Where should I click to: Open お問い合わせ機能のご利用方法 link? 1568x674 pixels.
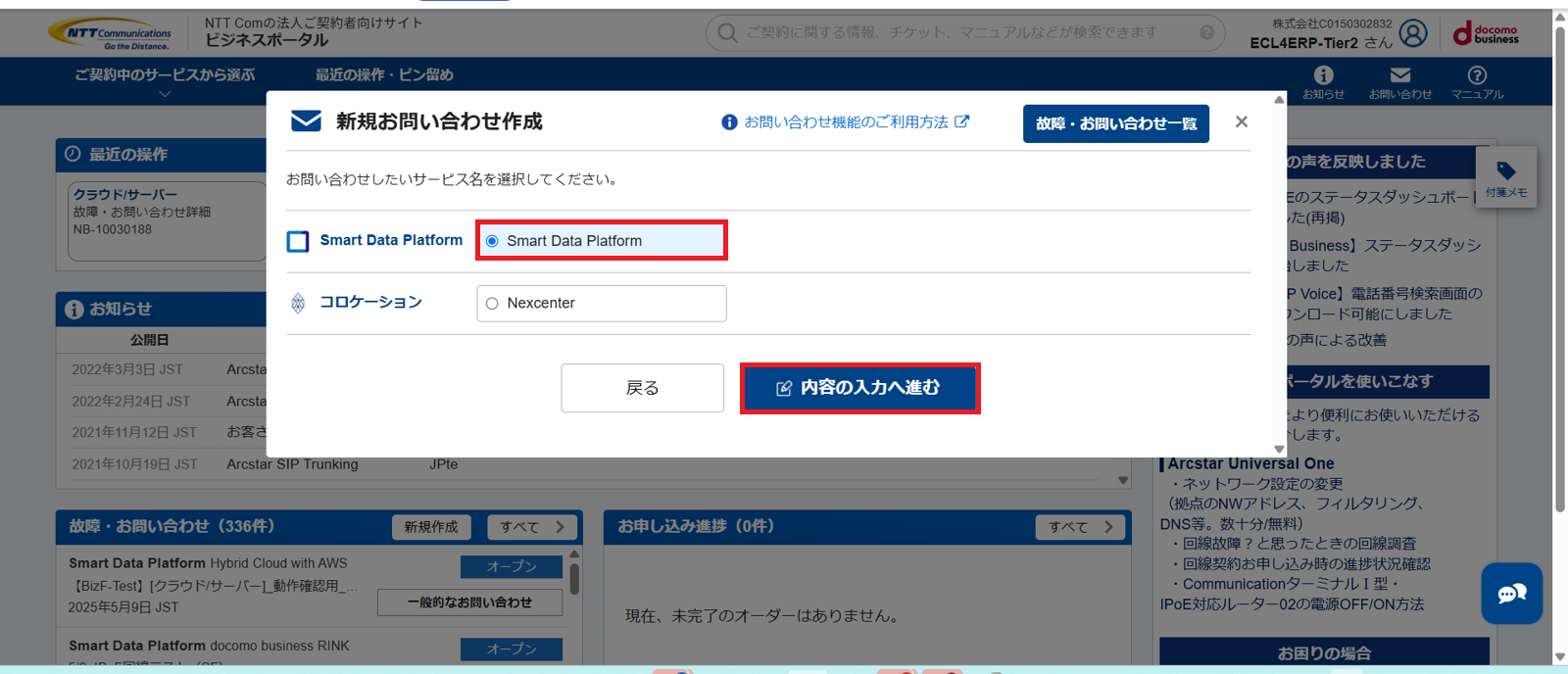coord(846,122)
